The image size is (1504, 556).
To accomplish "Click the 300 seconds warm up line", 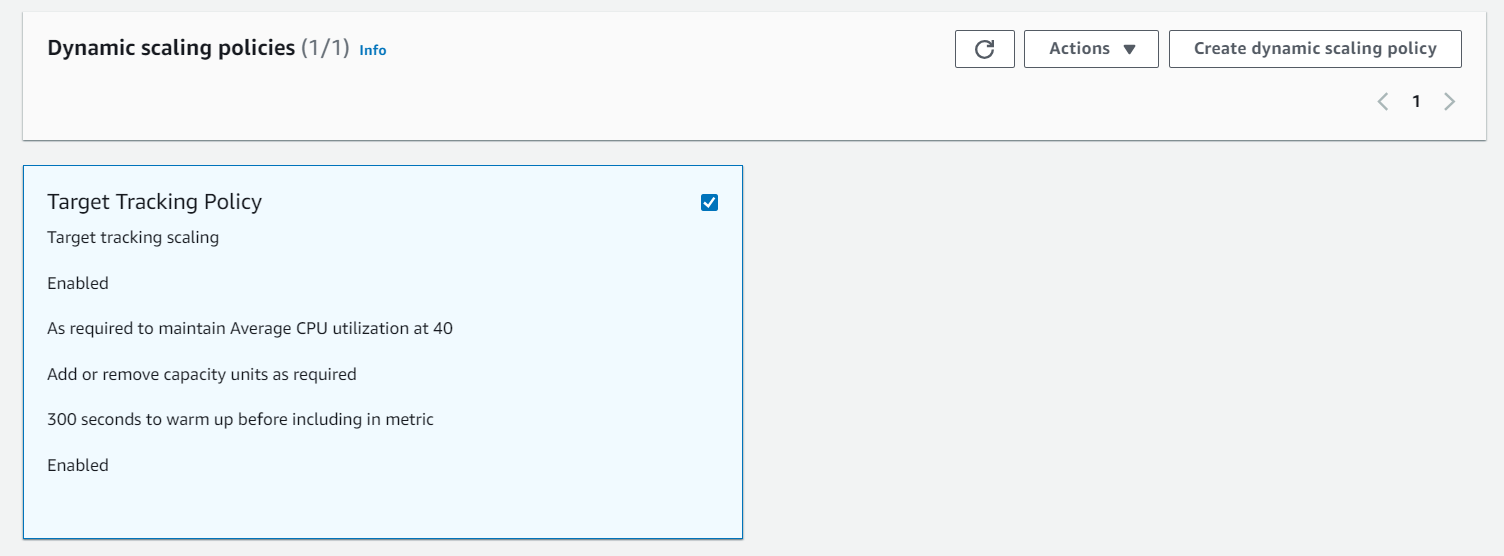I will (240, 419).
